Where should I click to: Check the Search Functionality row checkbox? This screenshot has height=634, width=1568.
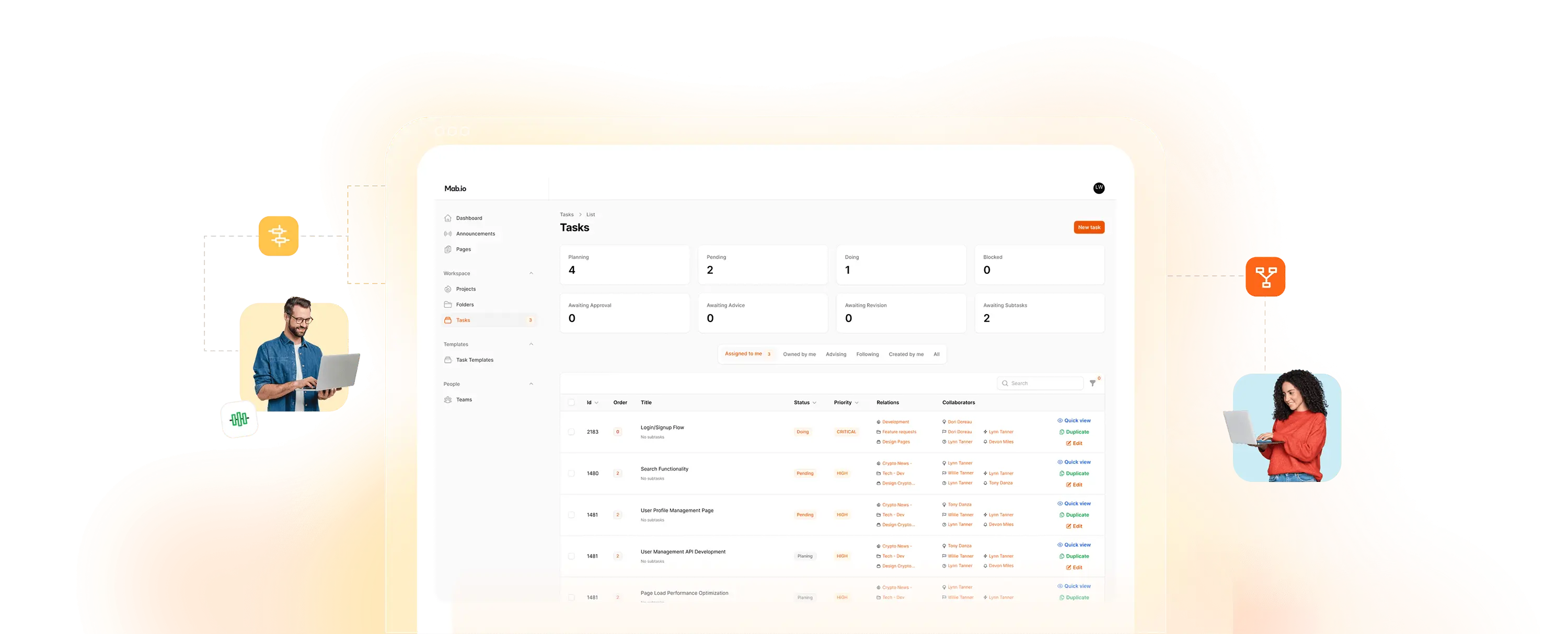571,474
